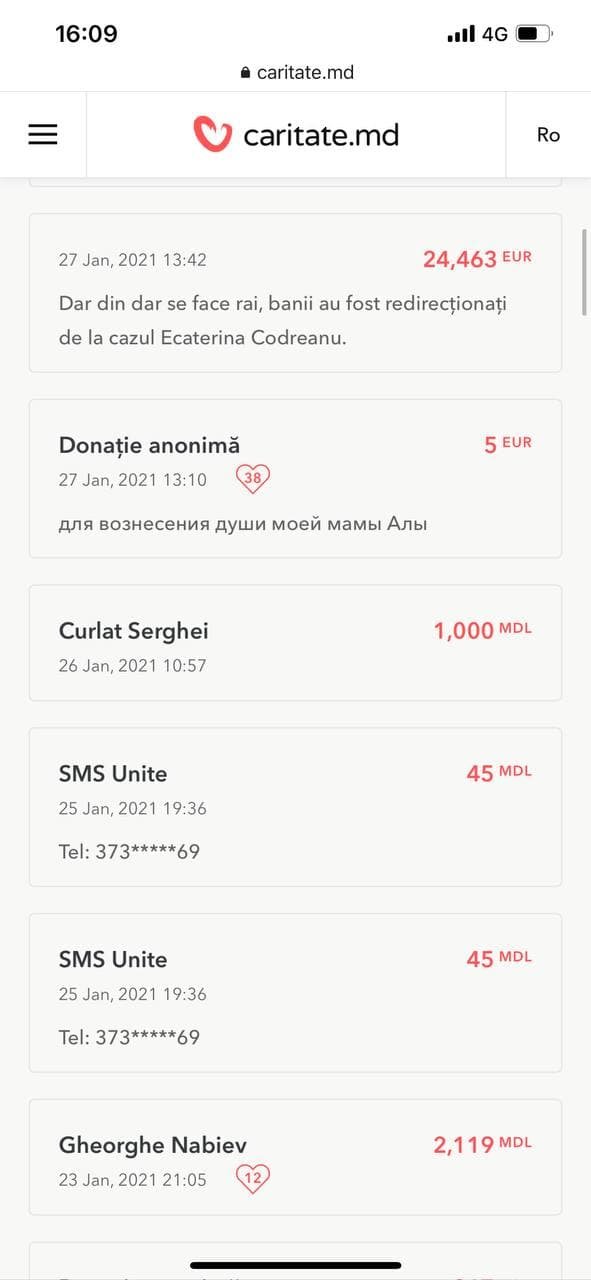Tap the padlock icon in address bar
Screen dimensions: 591x1280
point(245,73)
